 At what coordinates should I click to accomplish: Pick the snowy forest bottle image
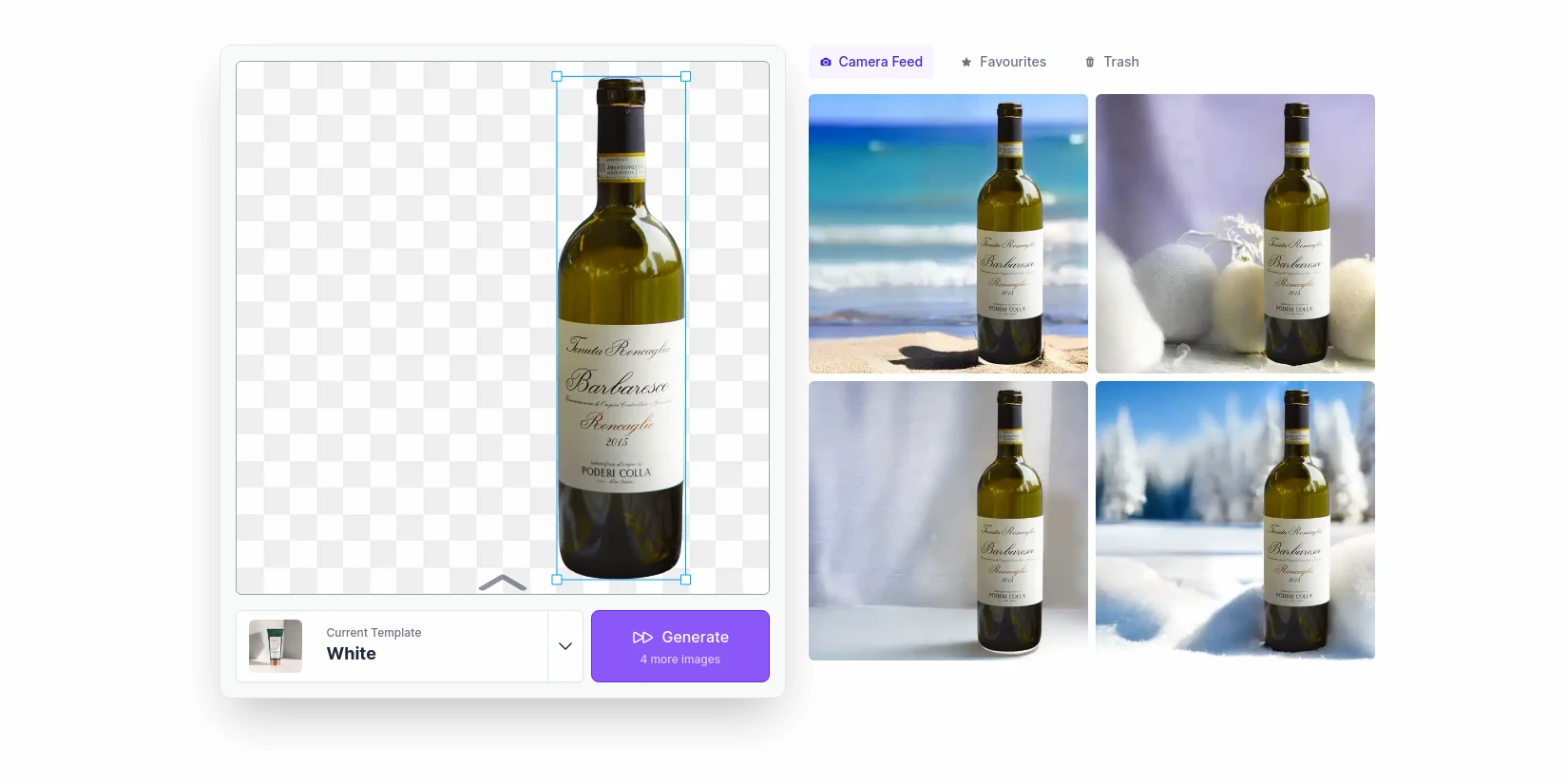click(x=1234, y=521)
